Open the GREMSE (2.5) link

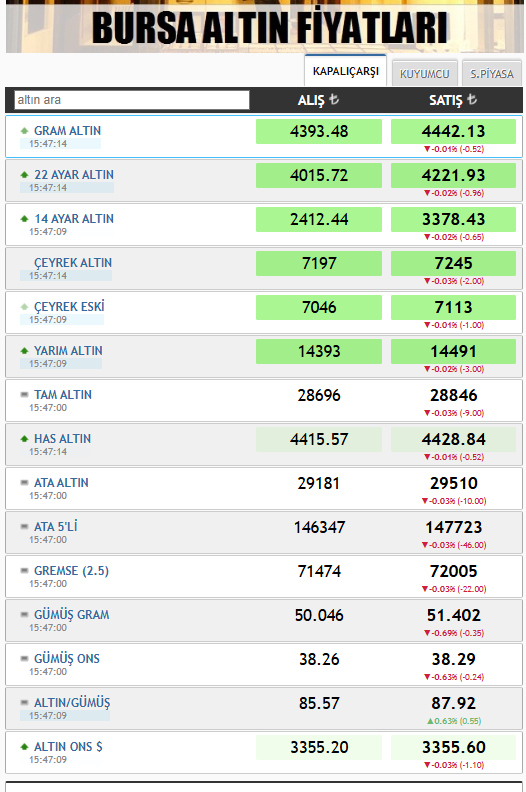click(71, 571)
